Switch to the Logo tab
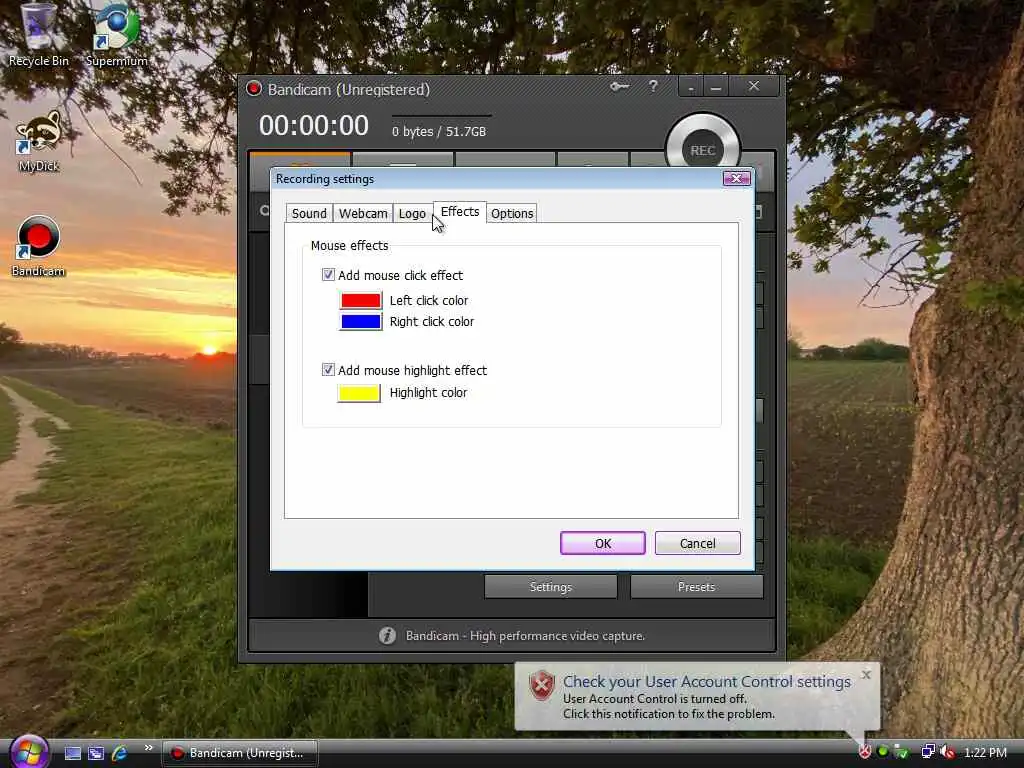1024x768 pixels. point(412,214)
